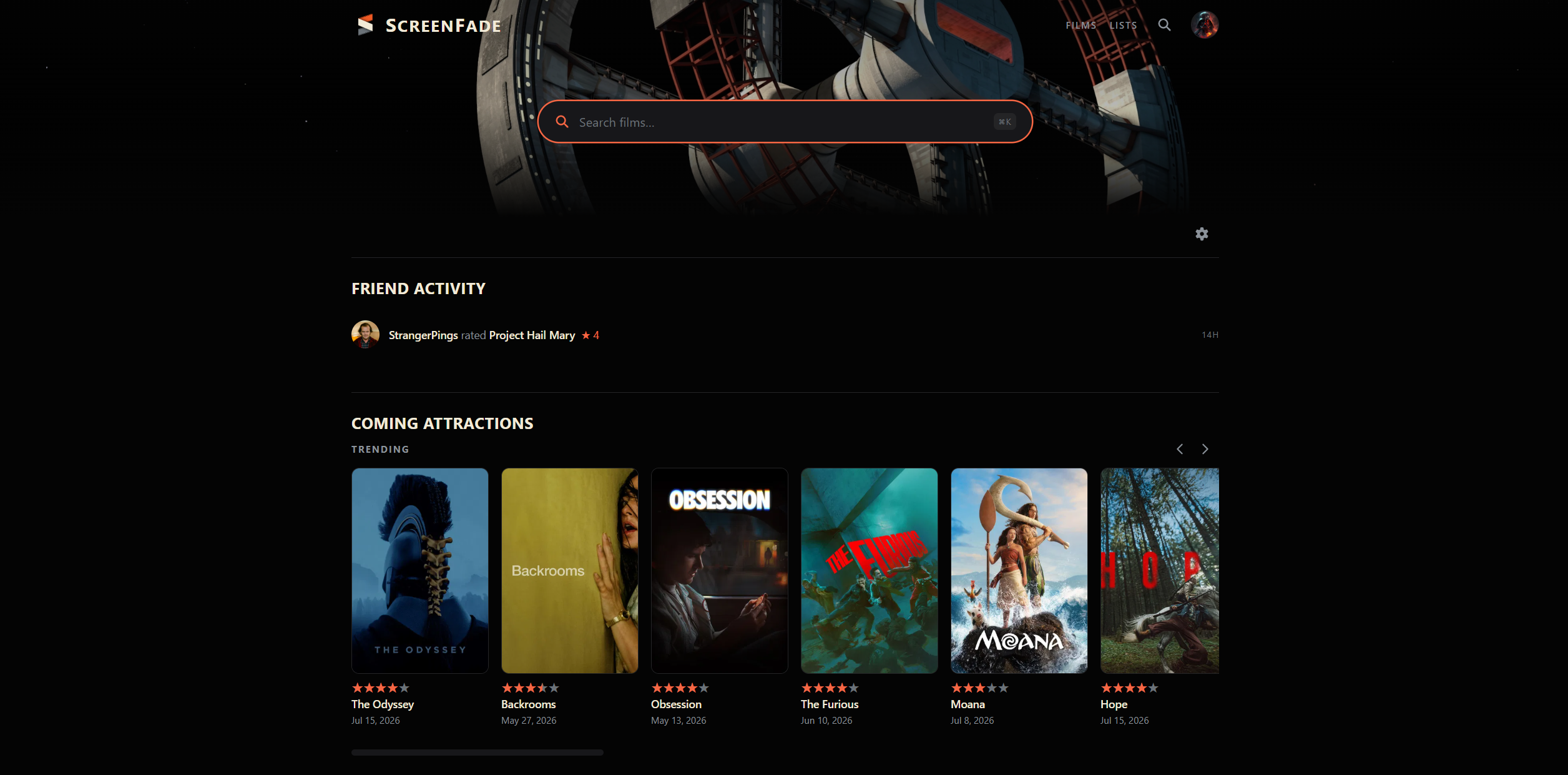Click the carousel horizontal scrollbar
Viewport: 1568px width, 775px height.
477,753
